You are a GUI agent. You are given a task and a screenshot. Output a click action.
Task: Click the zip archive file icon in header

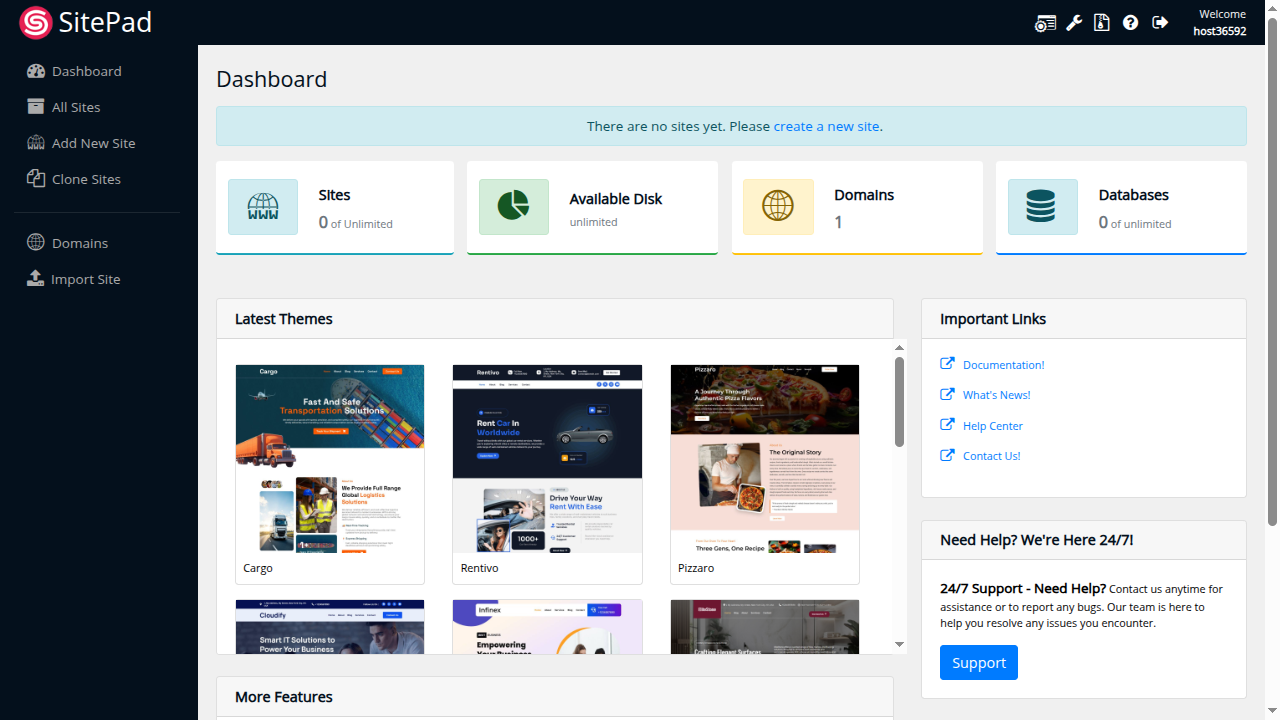pos(1102,23)
